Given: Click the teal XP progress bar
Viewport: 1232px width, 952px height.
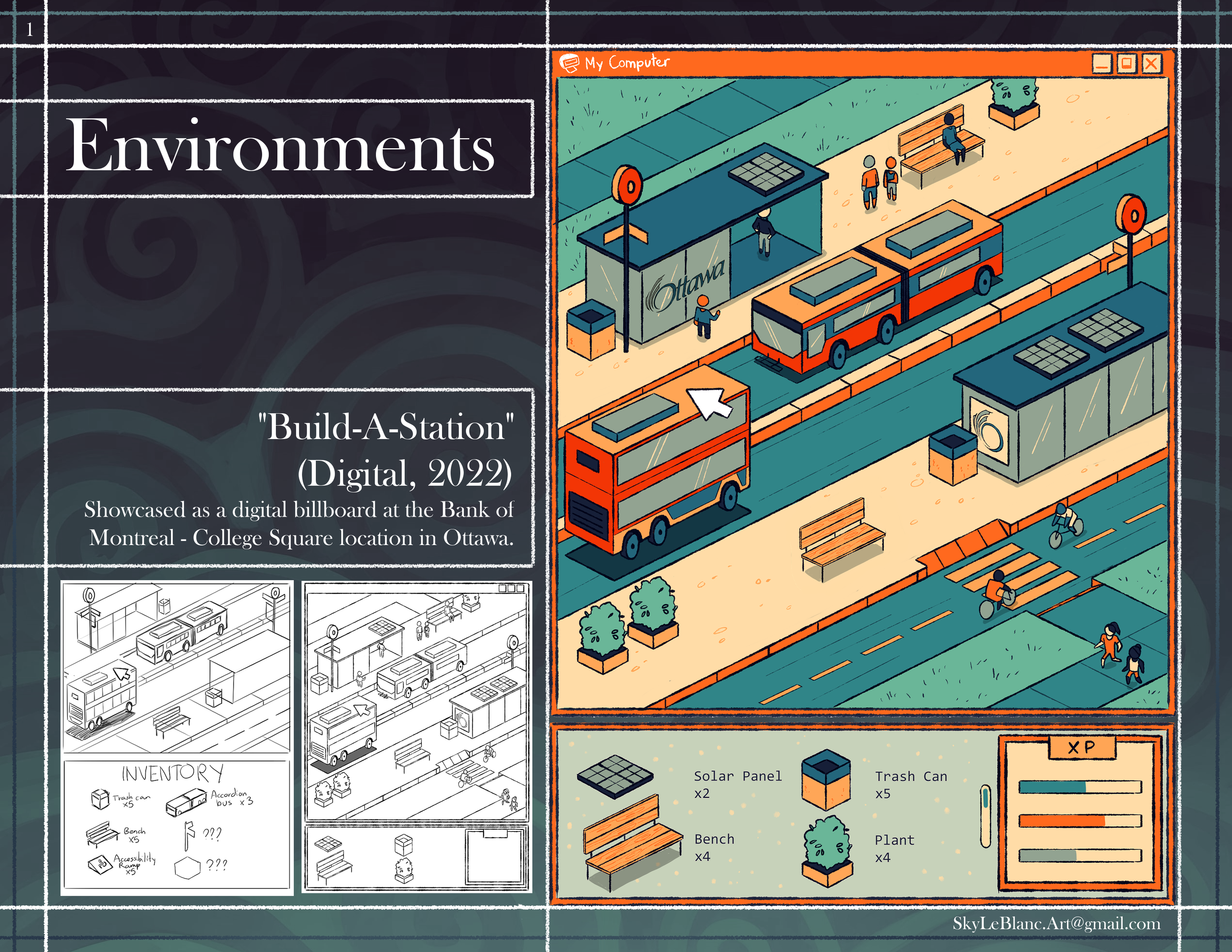Looking at the screenshot, I should pos(1080,787).
